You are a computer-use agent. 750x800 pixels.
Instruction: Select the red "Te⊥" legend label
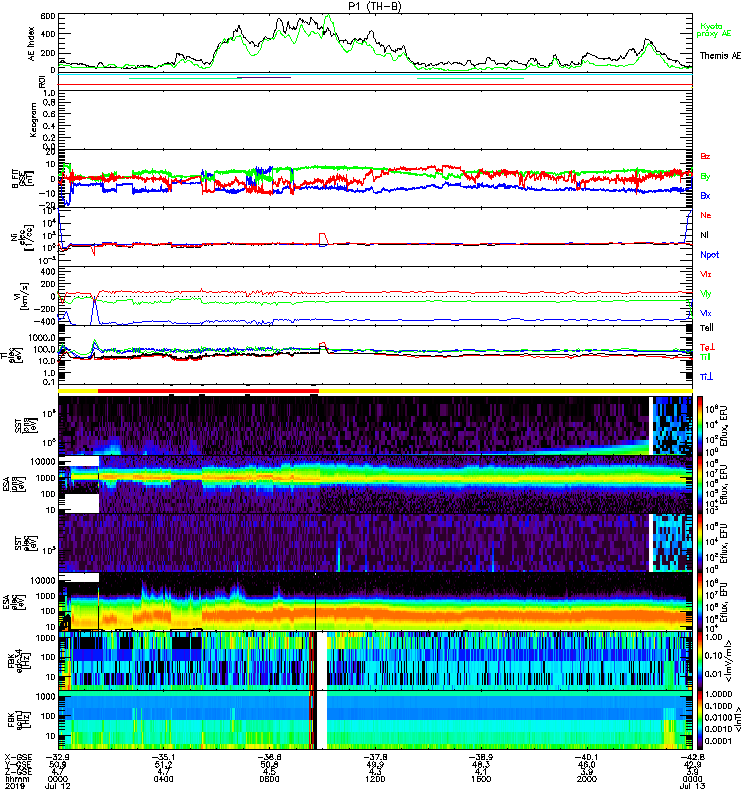pyautogui.click(x=706, y=347)
